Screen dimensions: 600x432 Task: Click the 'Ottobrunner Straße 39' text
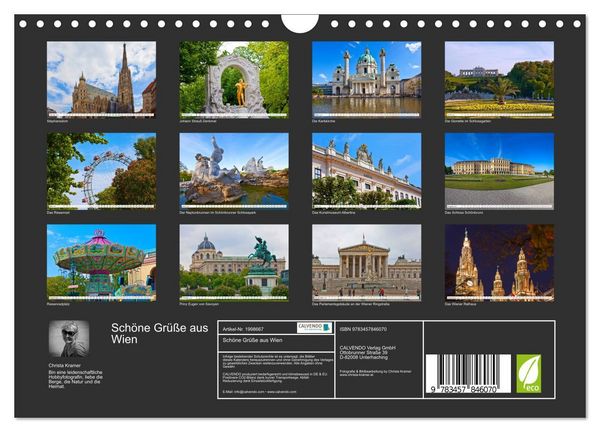pyautogui.click(x=364, y=352)
